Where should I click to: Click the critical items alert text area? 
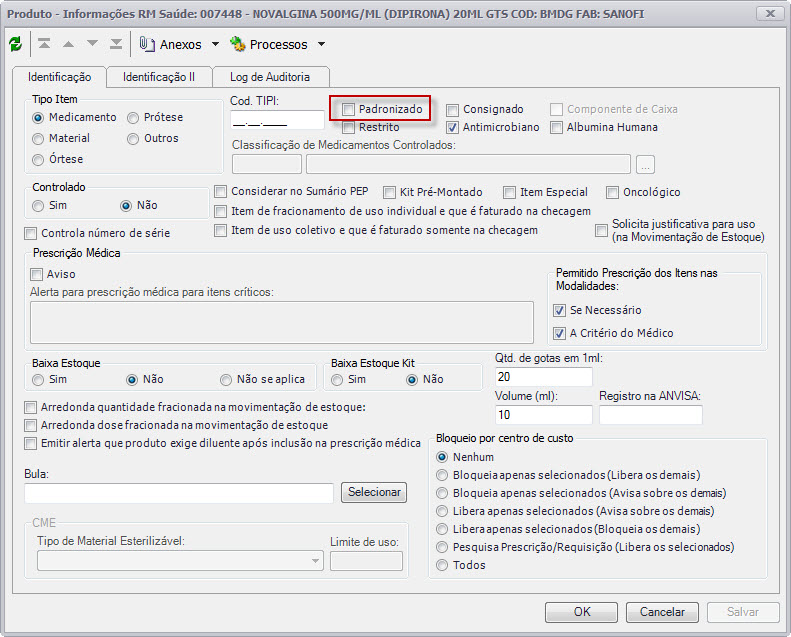[281, 323]
